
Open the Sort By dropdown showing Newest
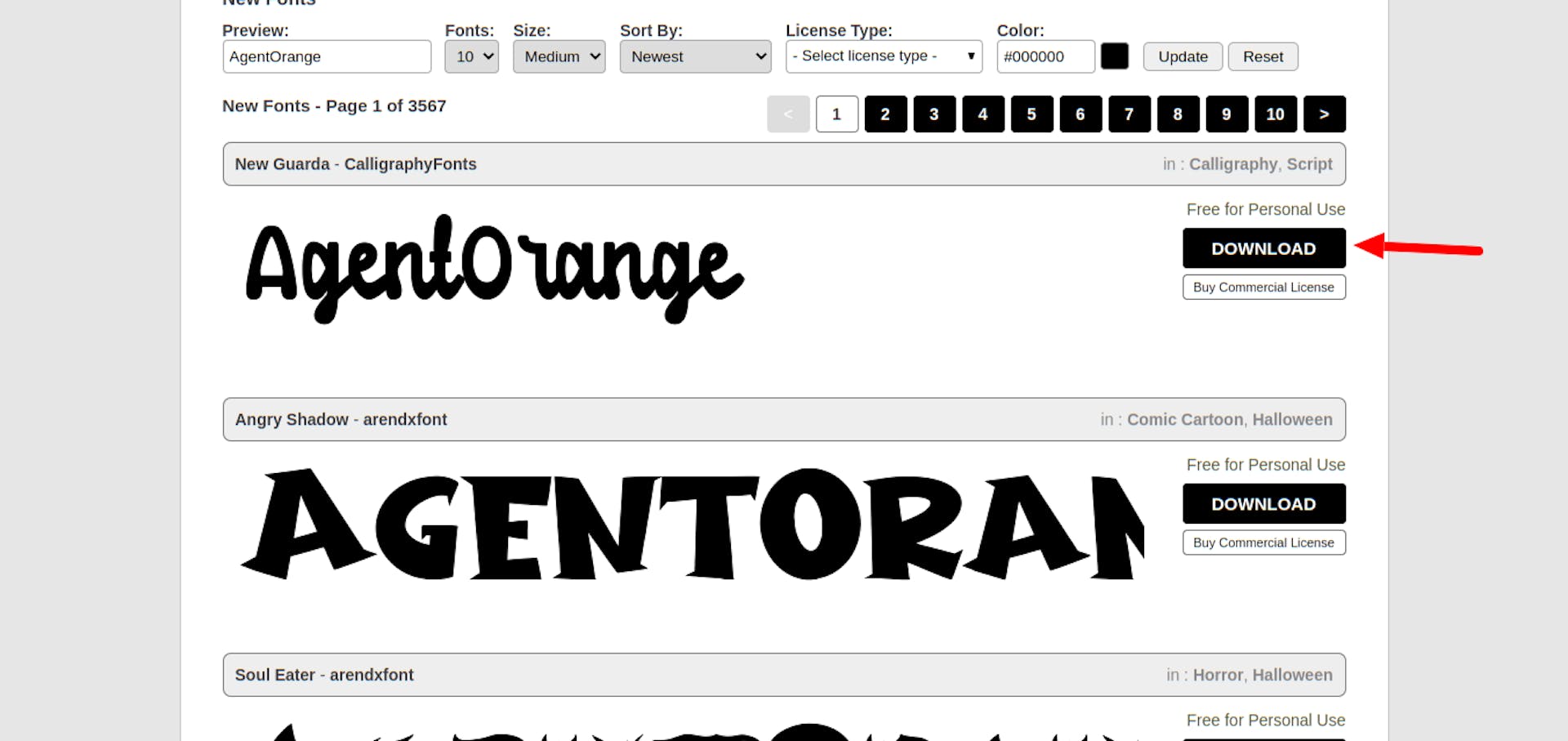pyautogui.click(x=695, y=56)
